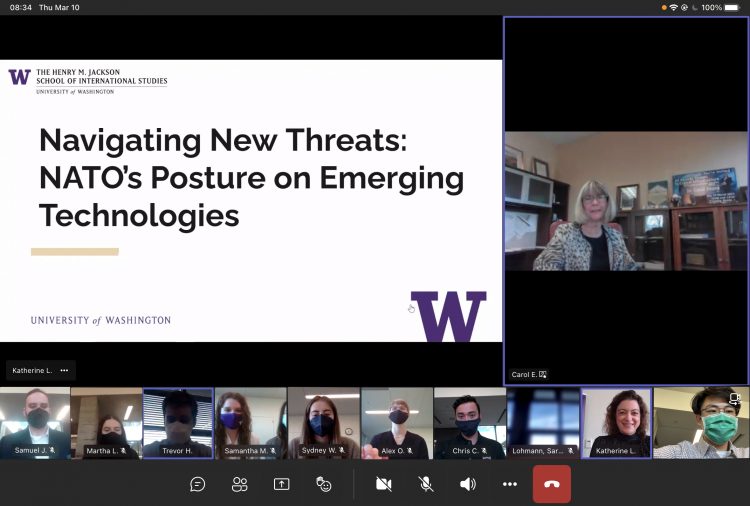This screenshot has height=506, width=750.
Task: Switch camera on the self-view tile
Action: tap(734, 398)
